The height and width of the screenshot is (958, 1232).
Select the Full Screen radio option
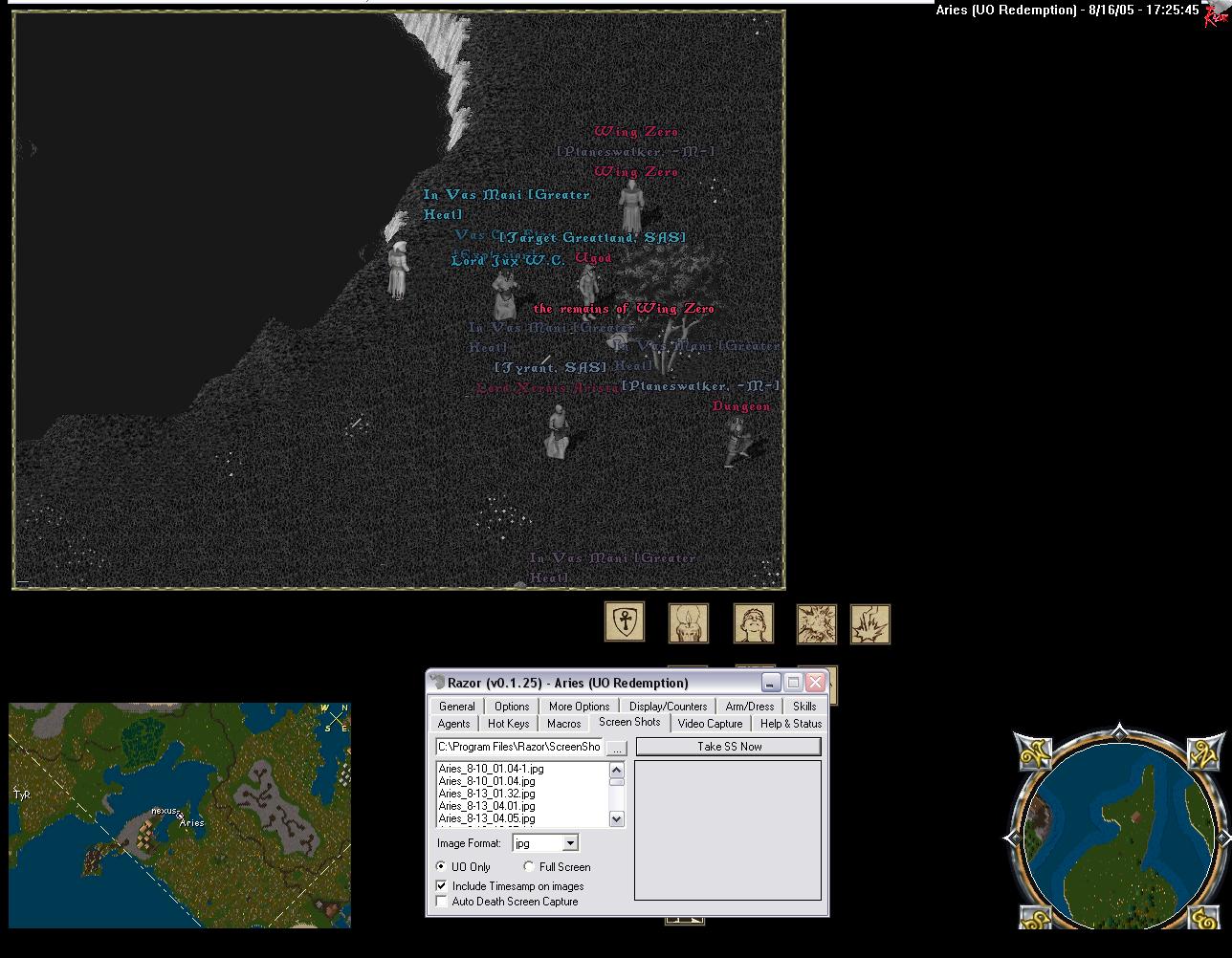click(529, 866)
